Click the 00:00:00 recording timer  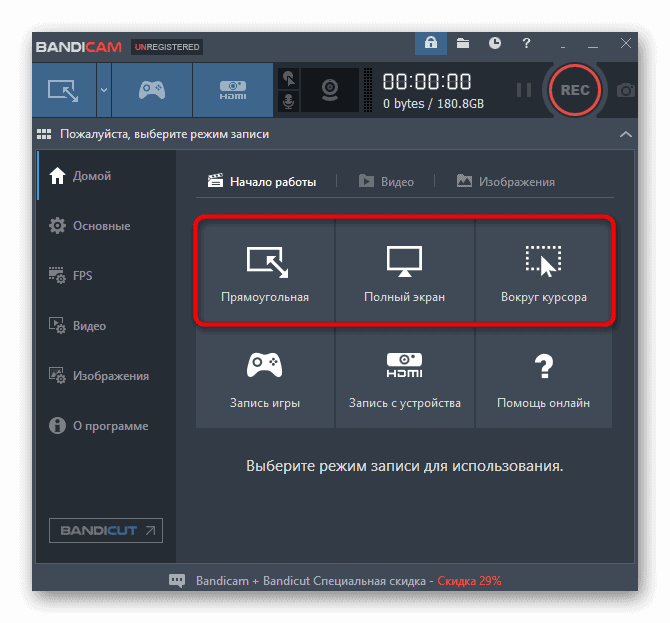427,81
